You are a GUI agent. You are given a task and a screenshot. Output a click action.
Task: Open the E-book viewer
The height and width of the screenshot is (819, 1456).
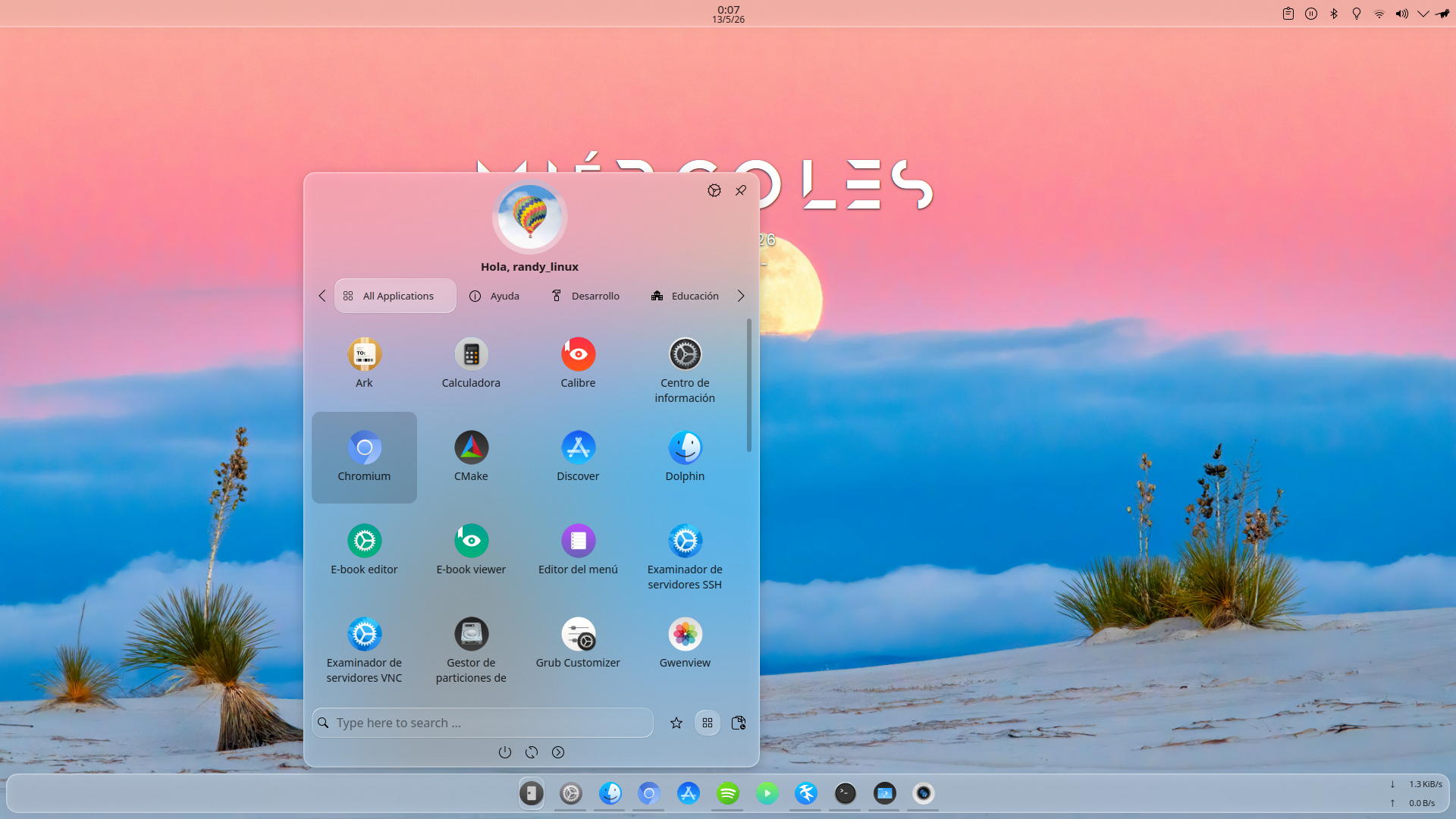(x=471, y=550)
